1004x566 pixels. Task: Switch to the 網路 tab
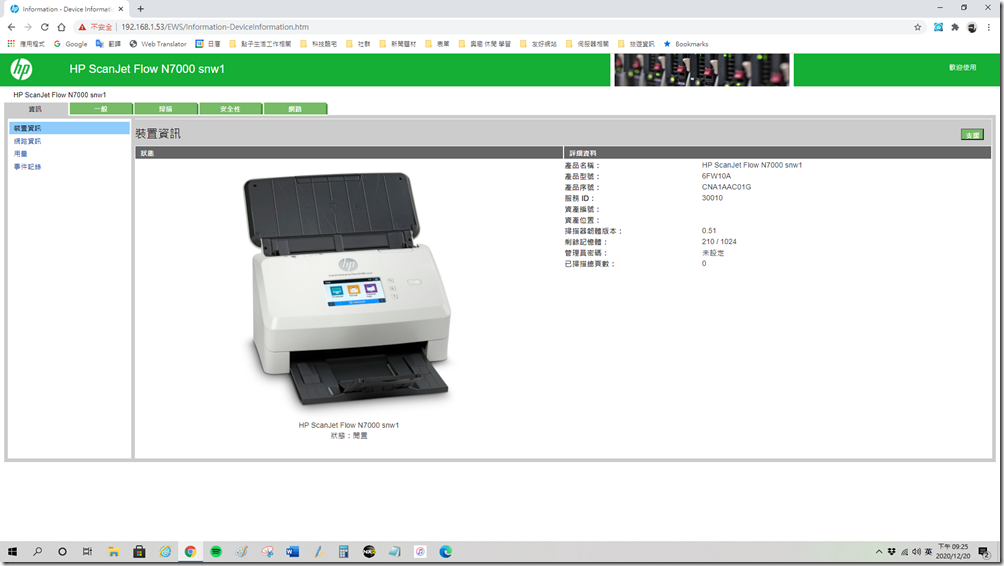[x=295, y=109]
